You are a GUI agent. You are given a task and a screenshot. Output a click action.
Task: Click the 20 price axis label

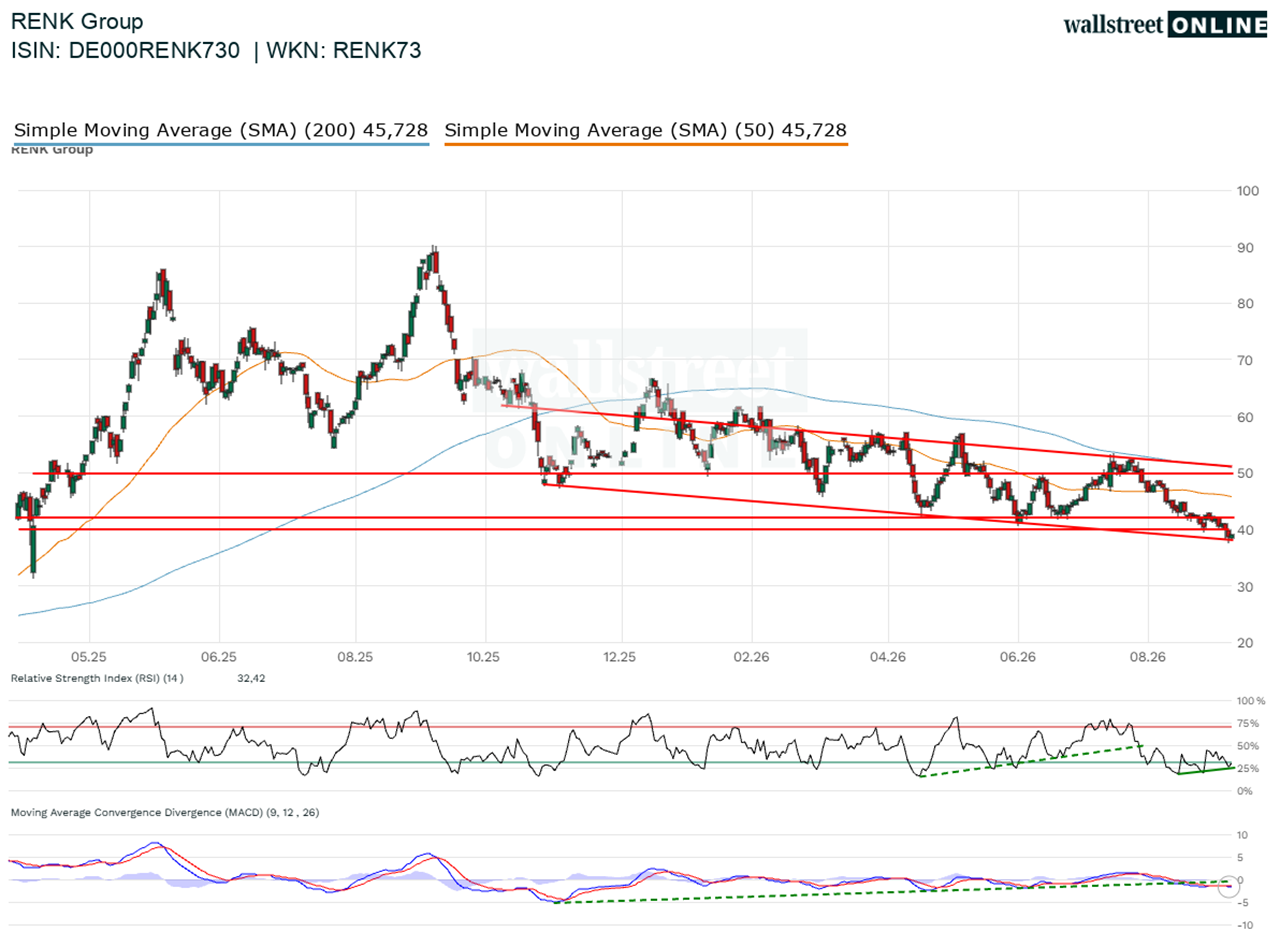pyautogui.click(x=1244, y=642)
